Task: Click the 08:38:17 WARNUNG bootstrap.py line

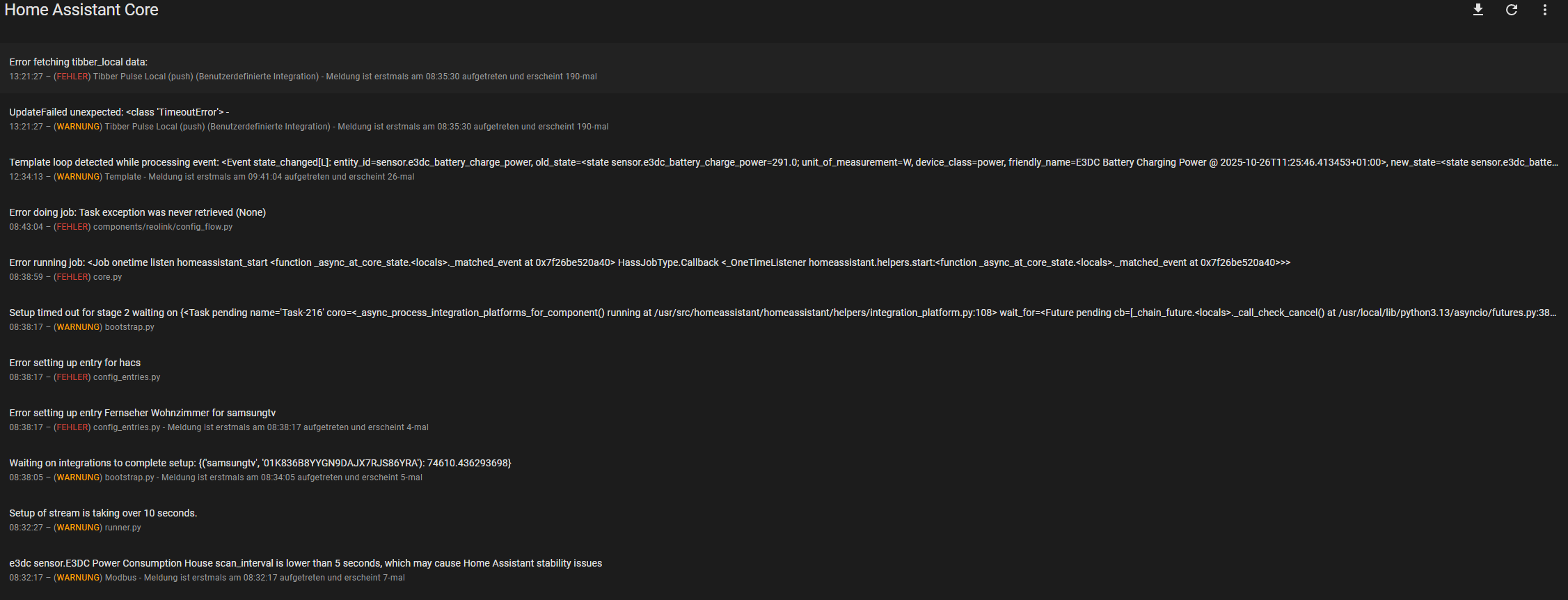Action: 81,327
